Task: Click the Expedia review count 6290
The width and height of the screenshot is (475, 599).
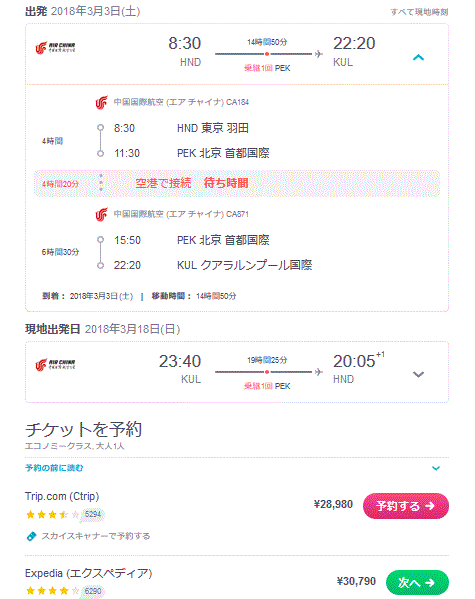Action: click(93, 591)
